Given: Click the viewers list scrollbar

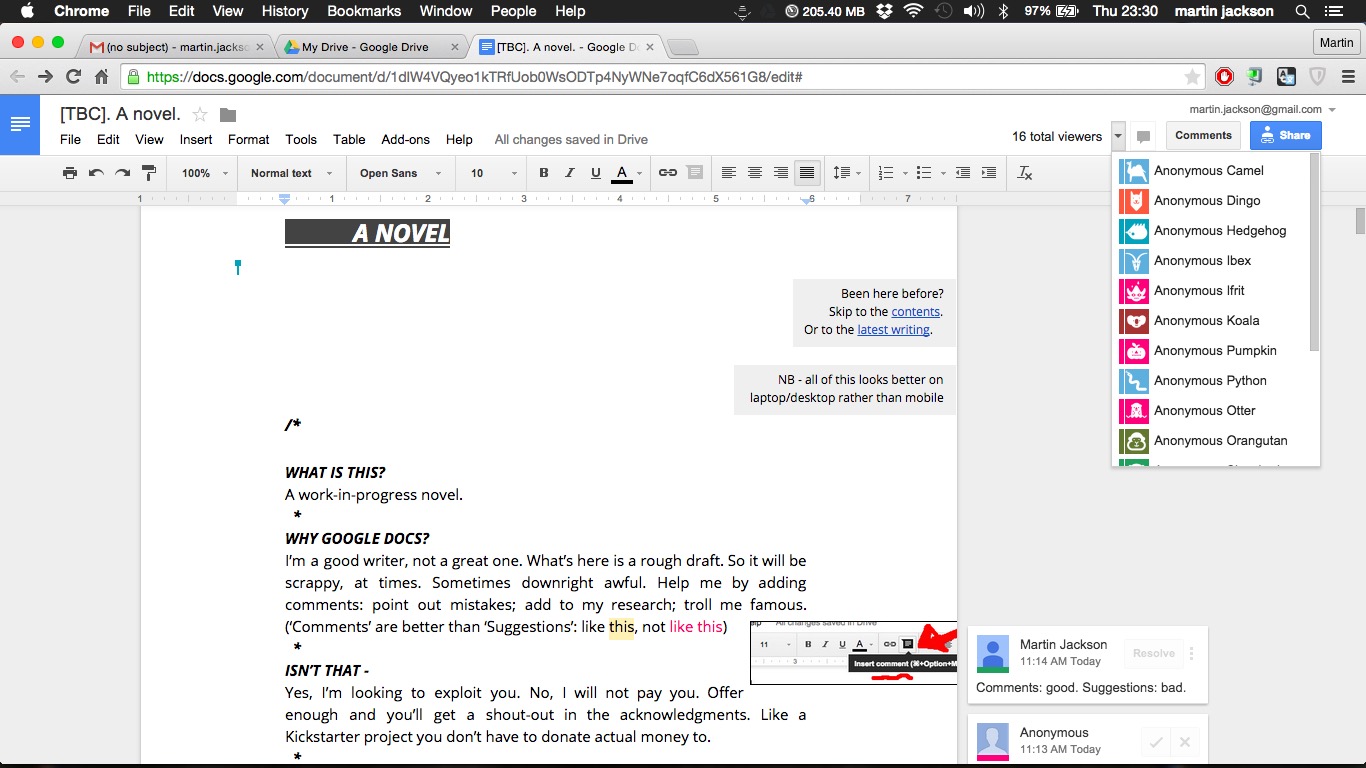Looking at the screenshot, I should (1314, 252).
